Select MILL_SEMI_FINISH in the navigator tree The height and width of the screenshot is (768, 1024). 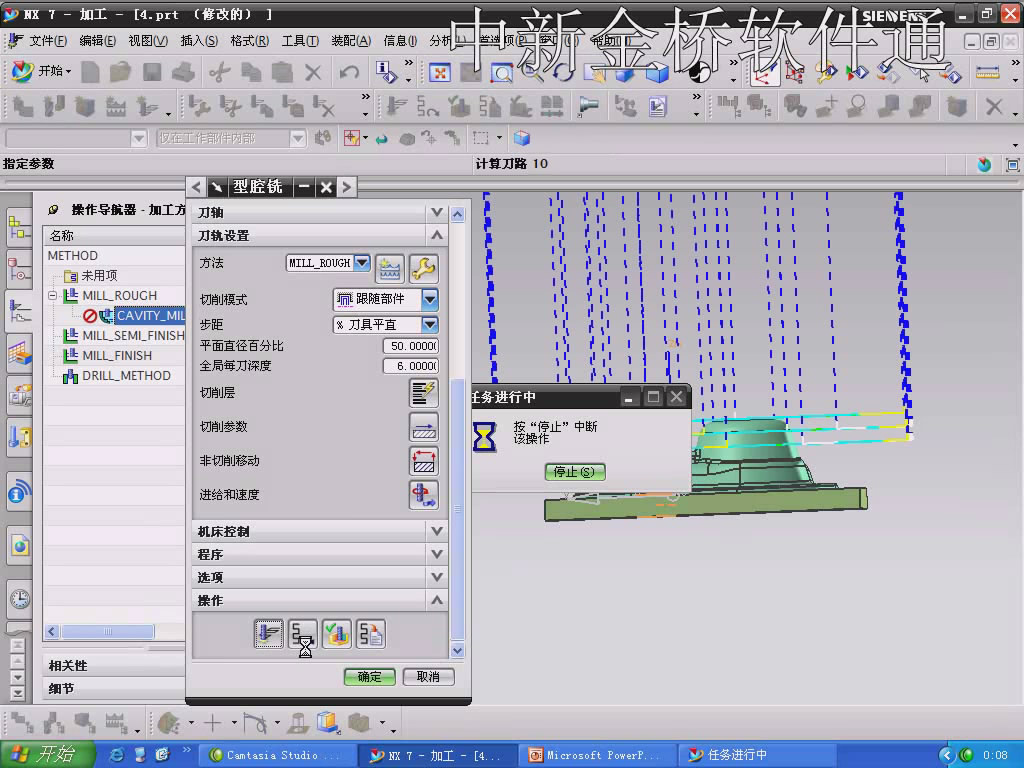[x=133, y=336]
